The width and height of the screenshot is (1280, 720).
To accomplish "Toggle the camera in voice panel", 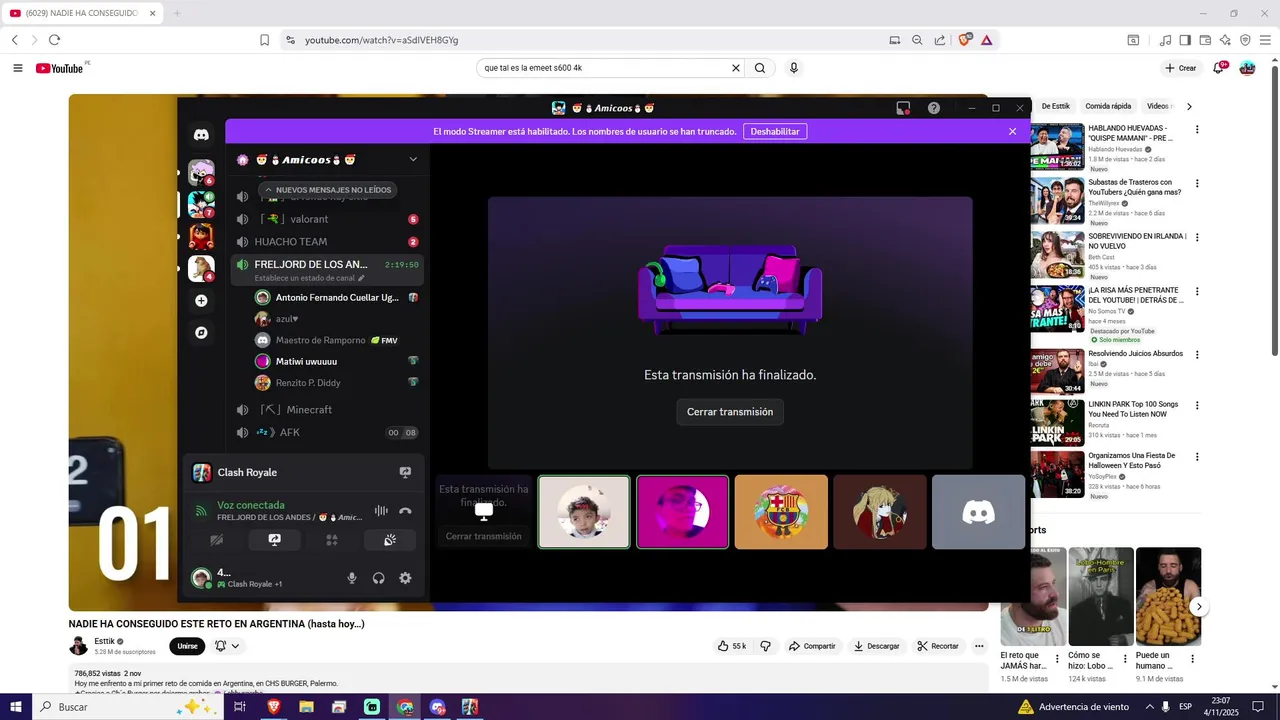I will [216, 540].
